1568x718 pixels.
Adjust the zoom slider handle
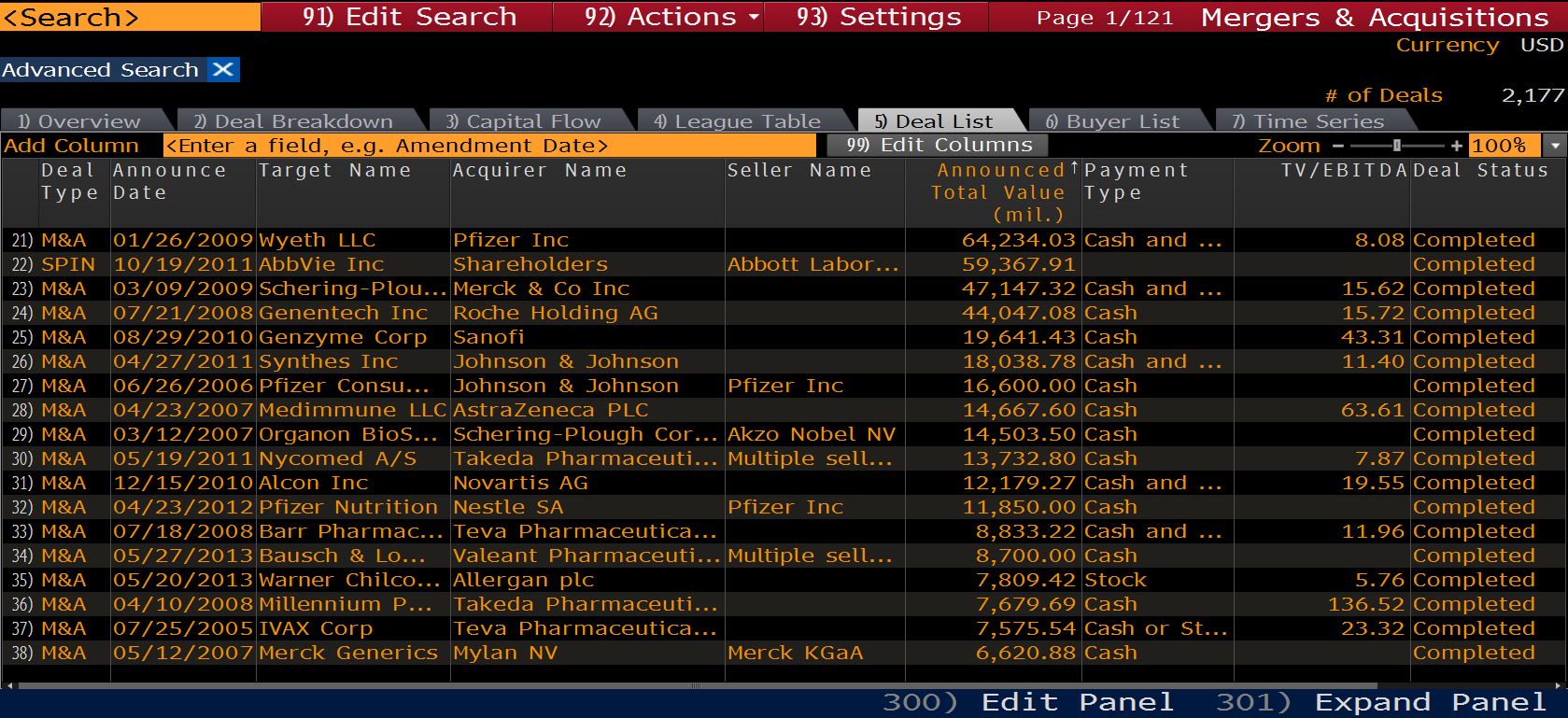point(1397,146)
